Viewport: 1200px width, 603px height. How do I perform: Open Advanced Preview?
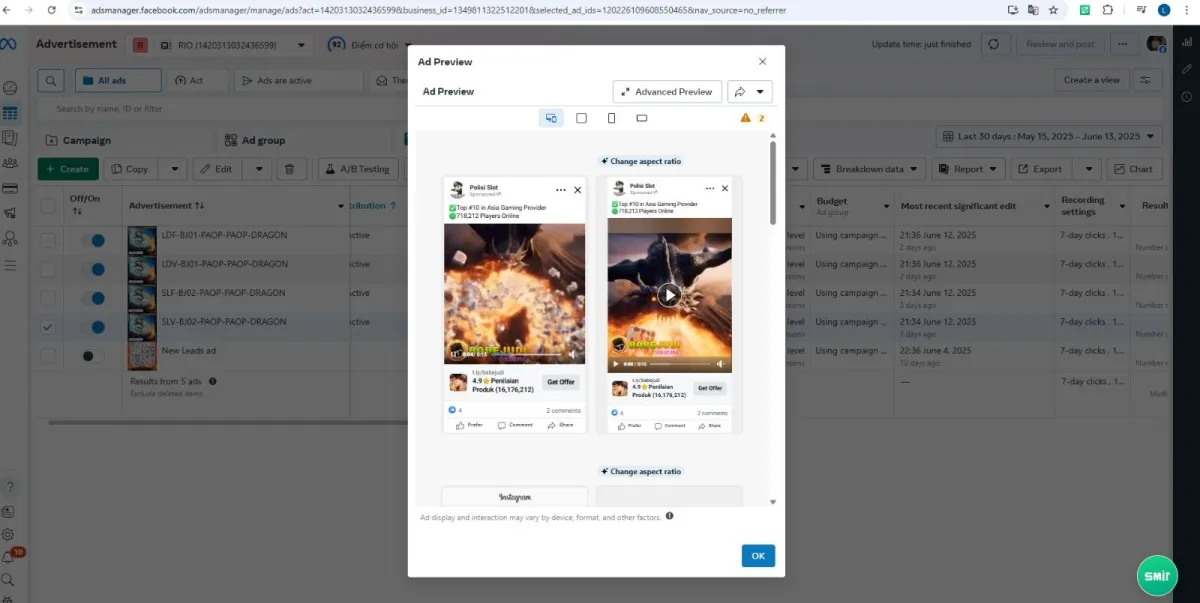pyautogui.click(x=667, y=92)
